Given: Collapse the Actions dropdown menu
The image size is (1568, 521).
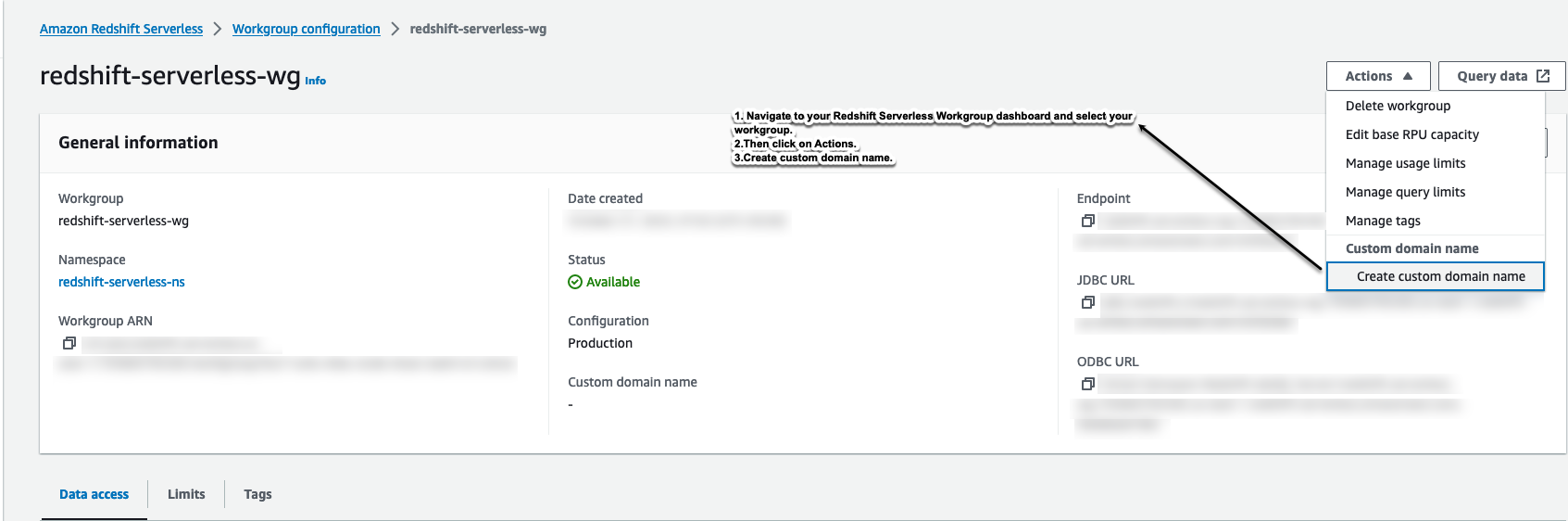Looking at the screenshot, I should point(1378,76).
